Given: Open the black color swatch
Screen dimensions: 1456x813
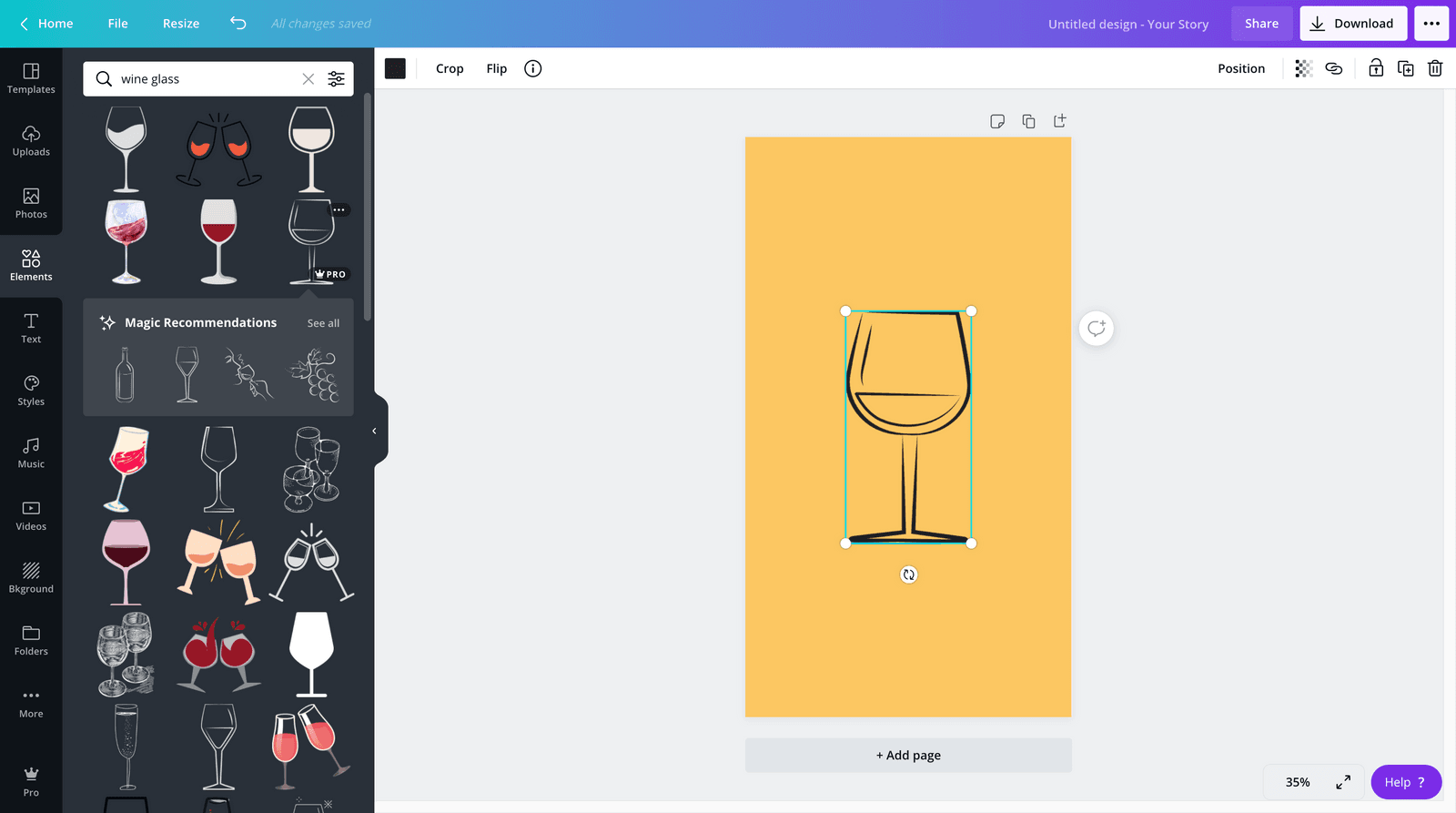Looking at the screenshot, I should pyautogui.click(x=395, y=68).
